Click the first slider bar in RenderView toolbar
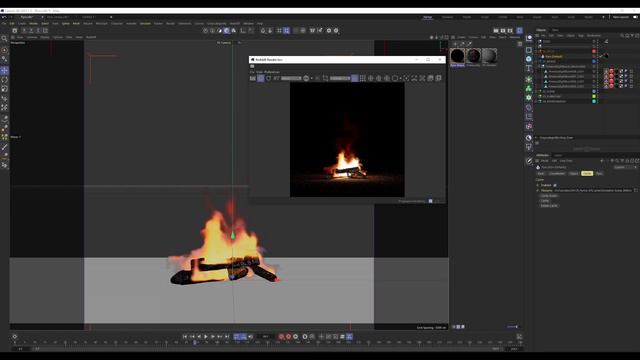640x360 pixels. (291, 78)
